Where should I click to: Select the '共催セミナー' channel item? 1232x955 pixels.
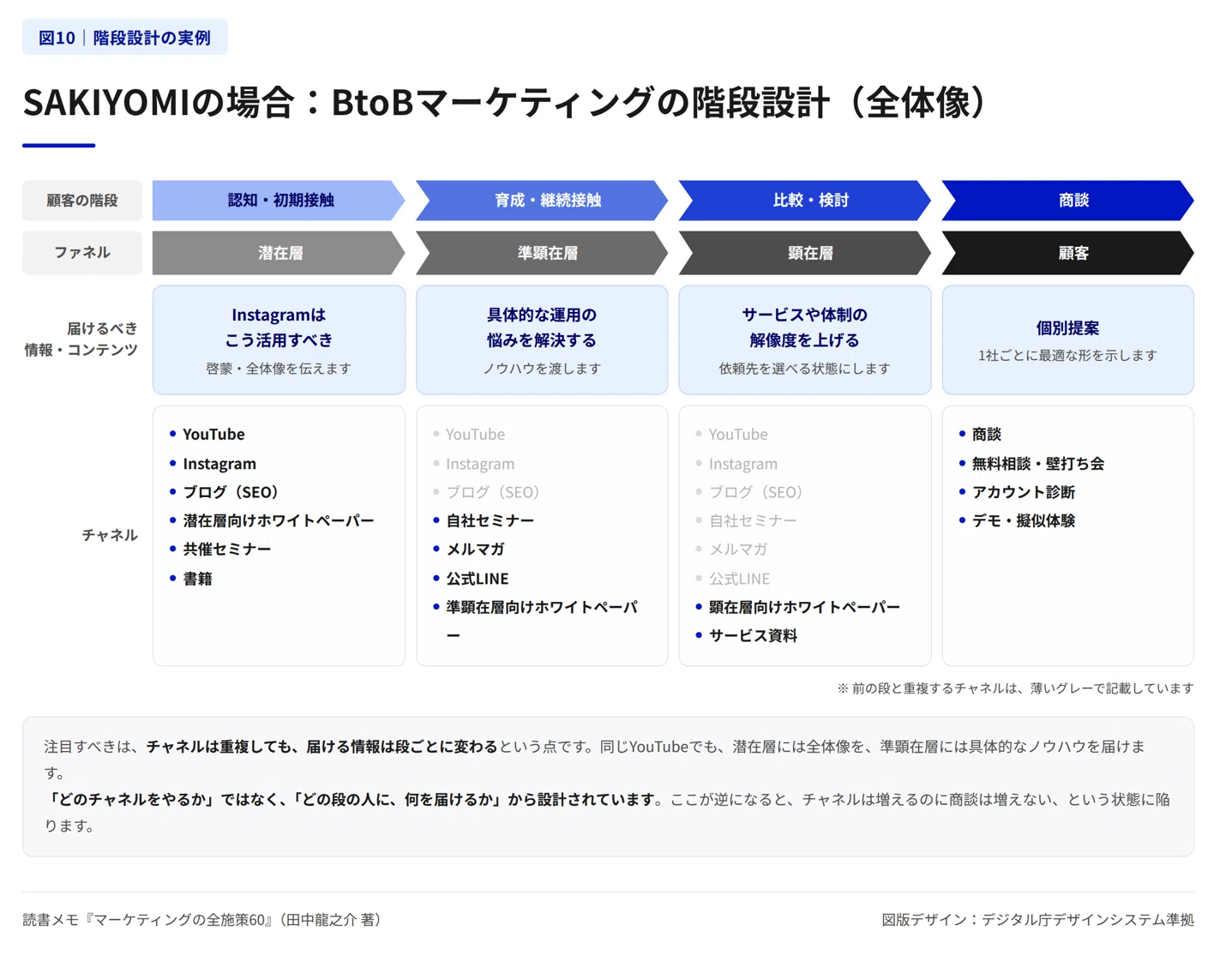point(227,549)
